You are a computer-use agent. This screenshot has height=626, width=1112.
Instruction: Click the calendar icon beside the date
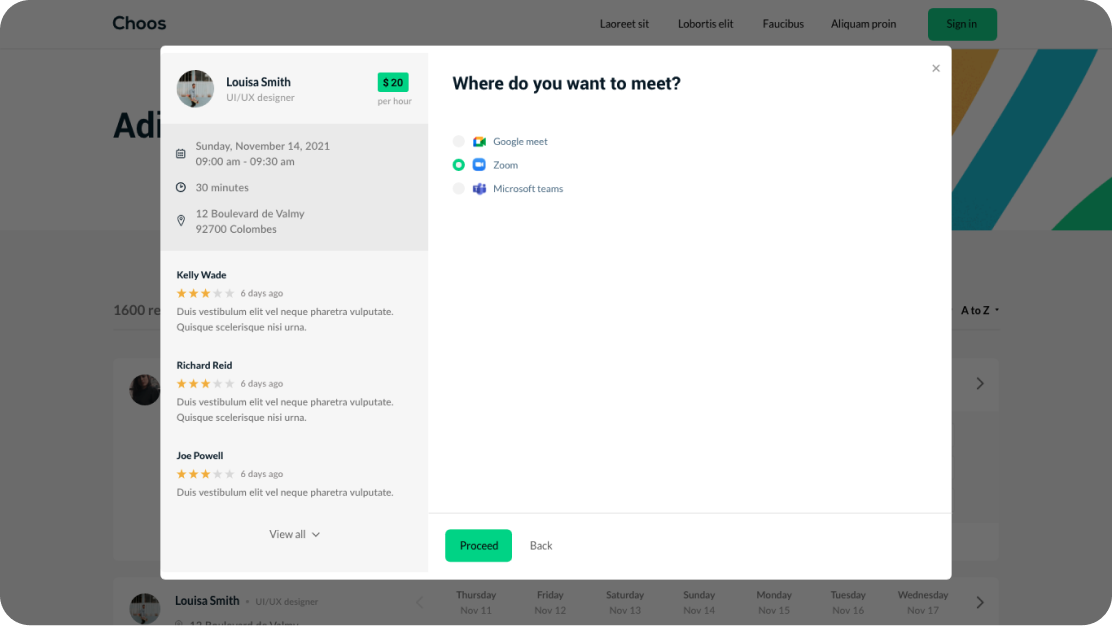tap(181, 154)
